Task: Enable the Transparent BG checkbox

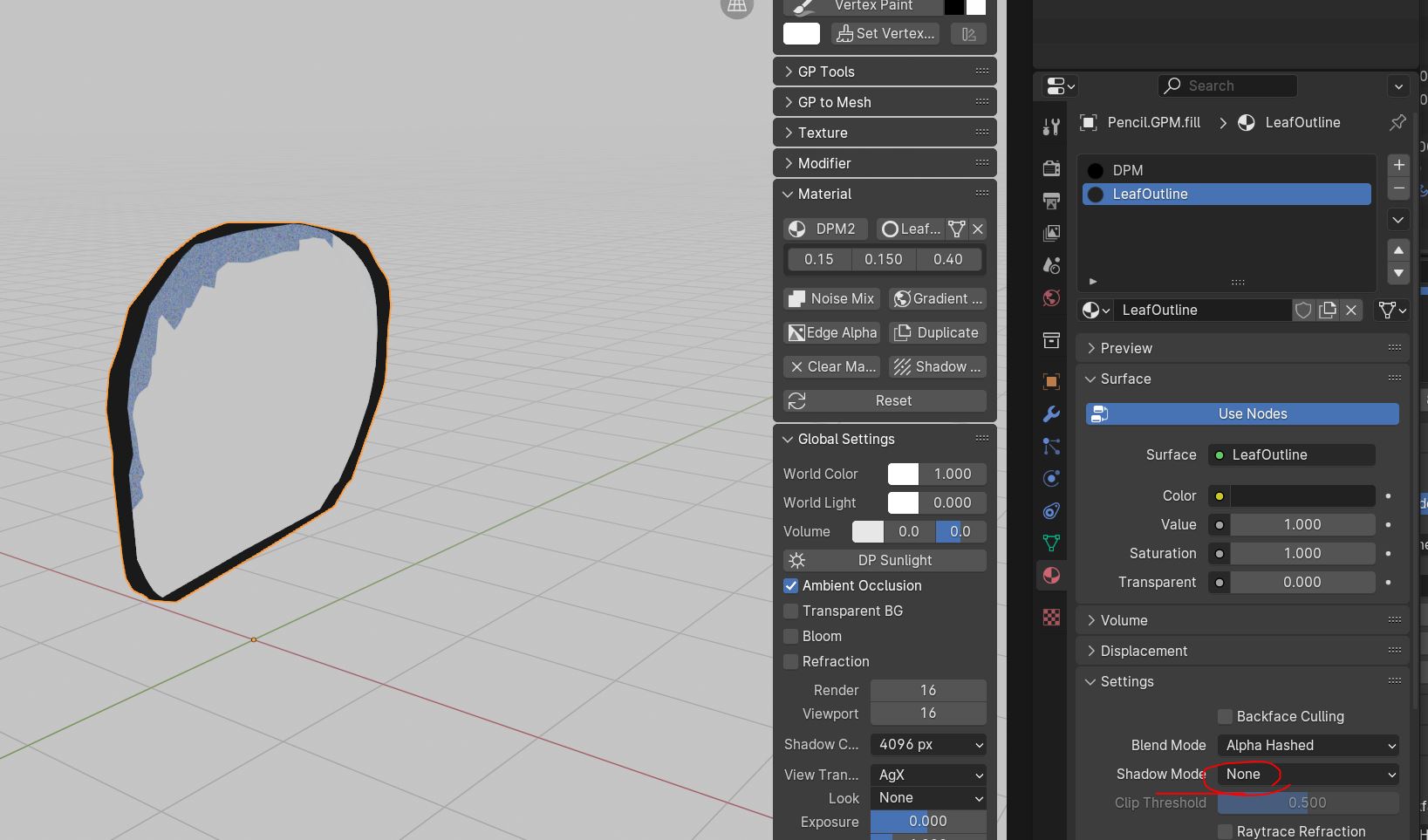Action: click(x=791, y=611)
